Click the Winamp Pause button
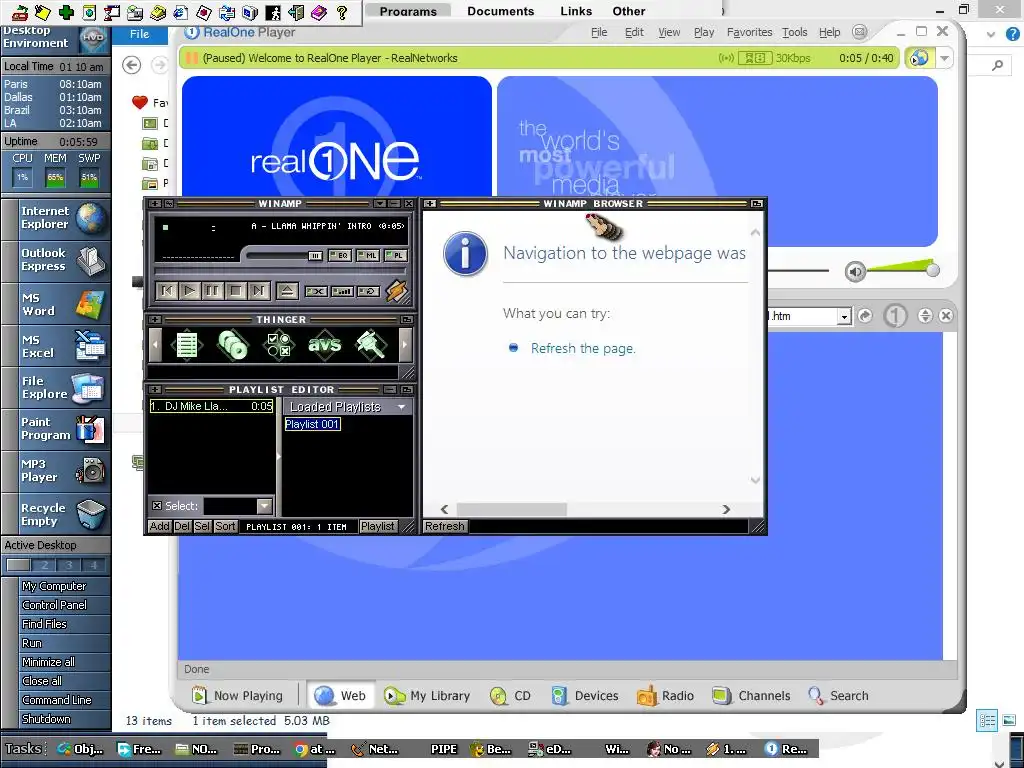The height and width of the screenshot is (768, 1024). click(x=213, y=291)
